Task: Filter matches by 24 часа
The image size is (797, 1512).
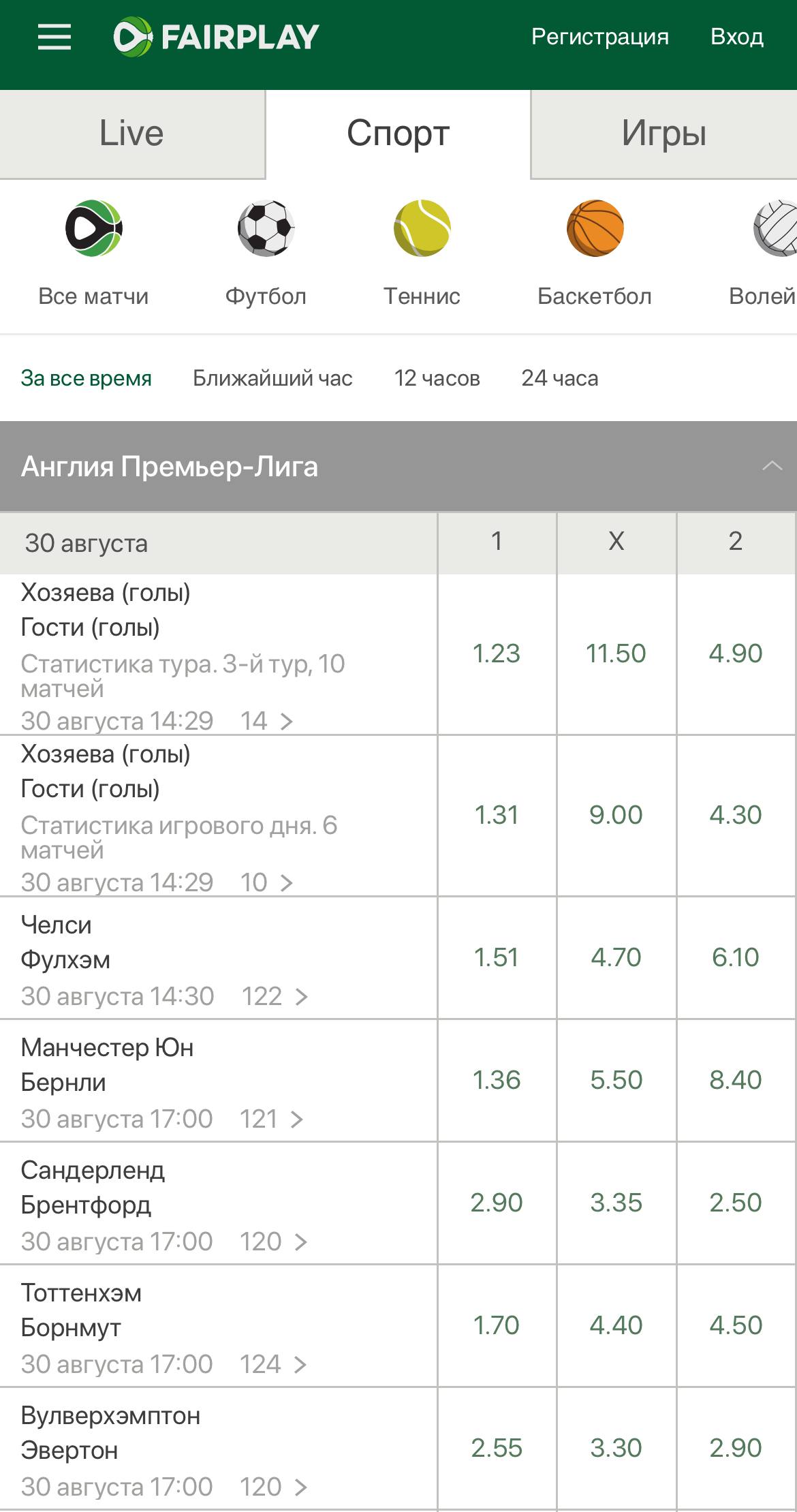Action: [x=560, y=378]
